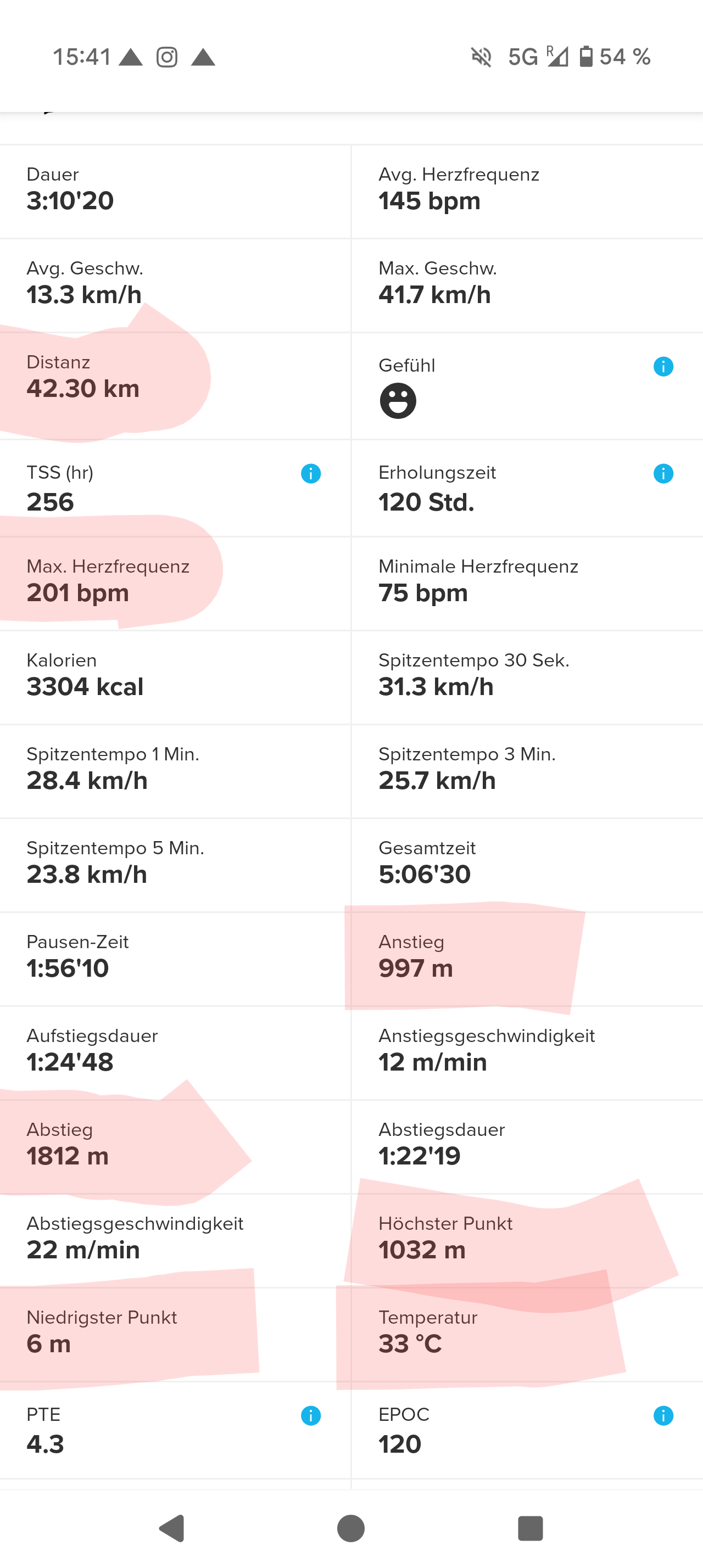The width and height of the screenshot is (703, 1568).
Task: Tap the Erholungszeit info icon
Action: 663,473
